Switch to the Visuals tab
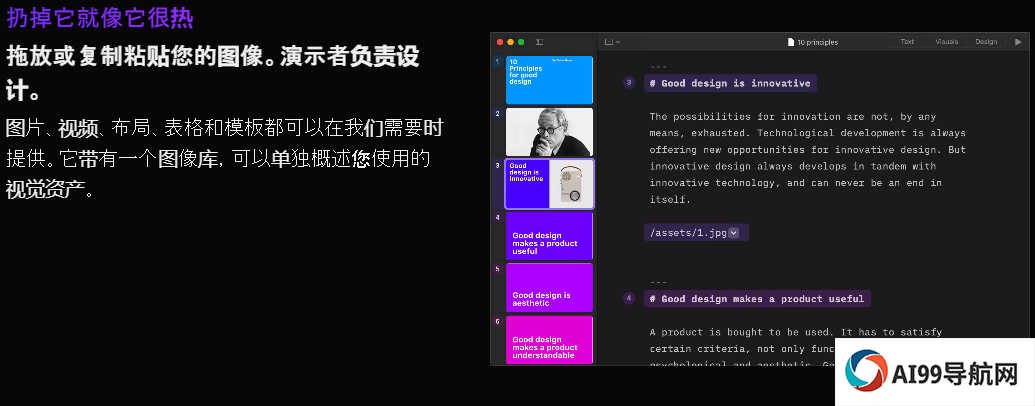This screenshot has width=1035, height=406. tap(947, 42)
